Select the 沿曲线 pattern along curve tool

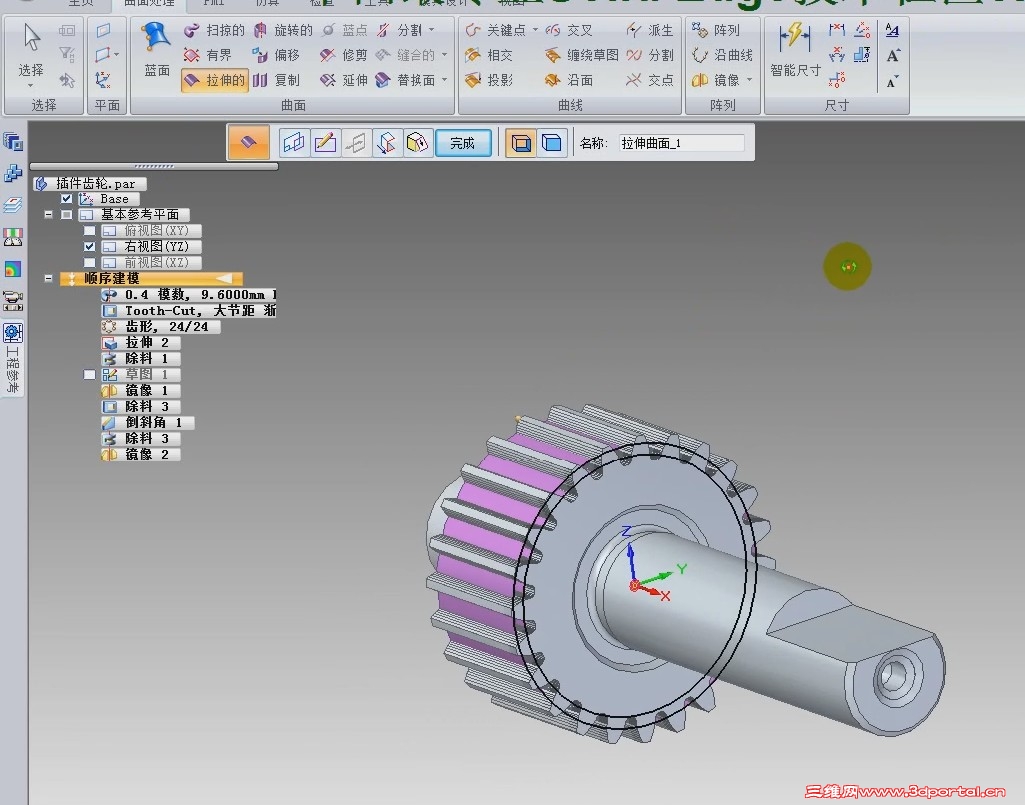(x=722, y=55)
